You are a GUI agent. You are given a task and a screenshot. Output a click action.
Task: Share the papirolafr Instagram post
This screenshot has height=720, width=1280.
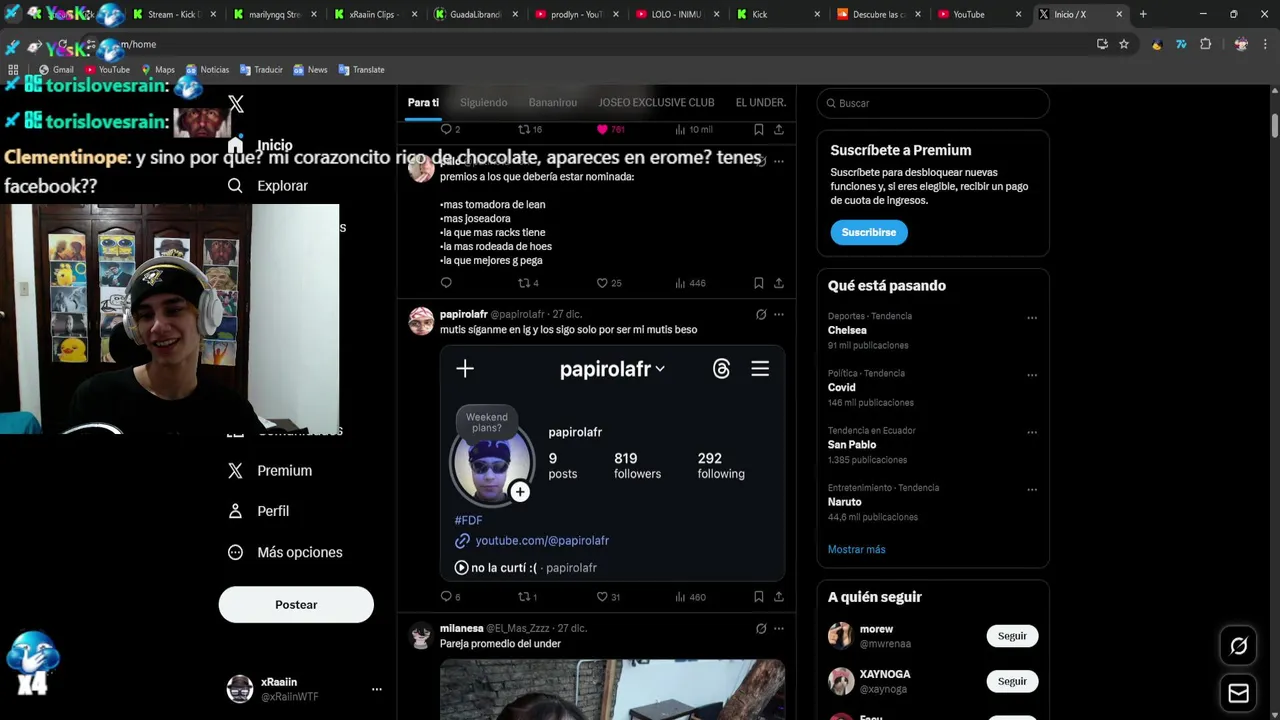click(779, 597)
